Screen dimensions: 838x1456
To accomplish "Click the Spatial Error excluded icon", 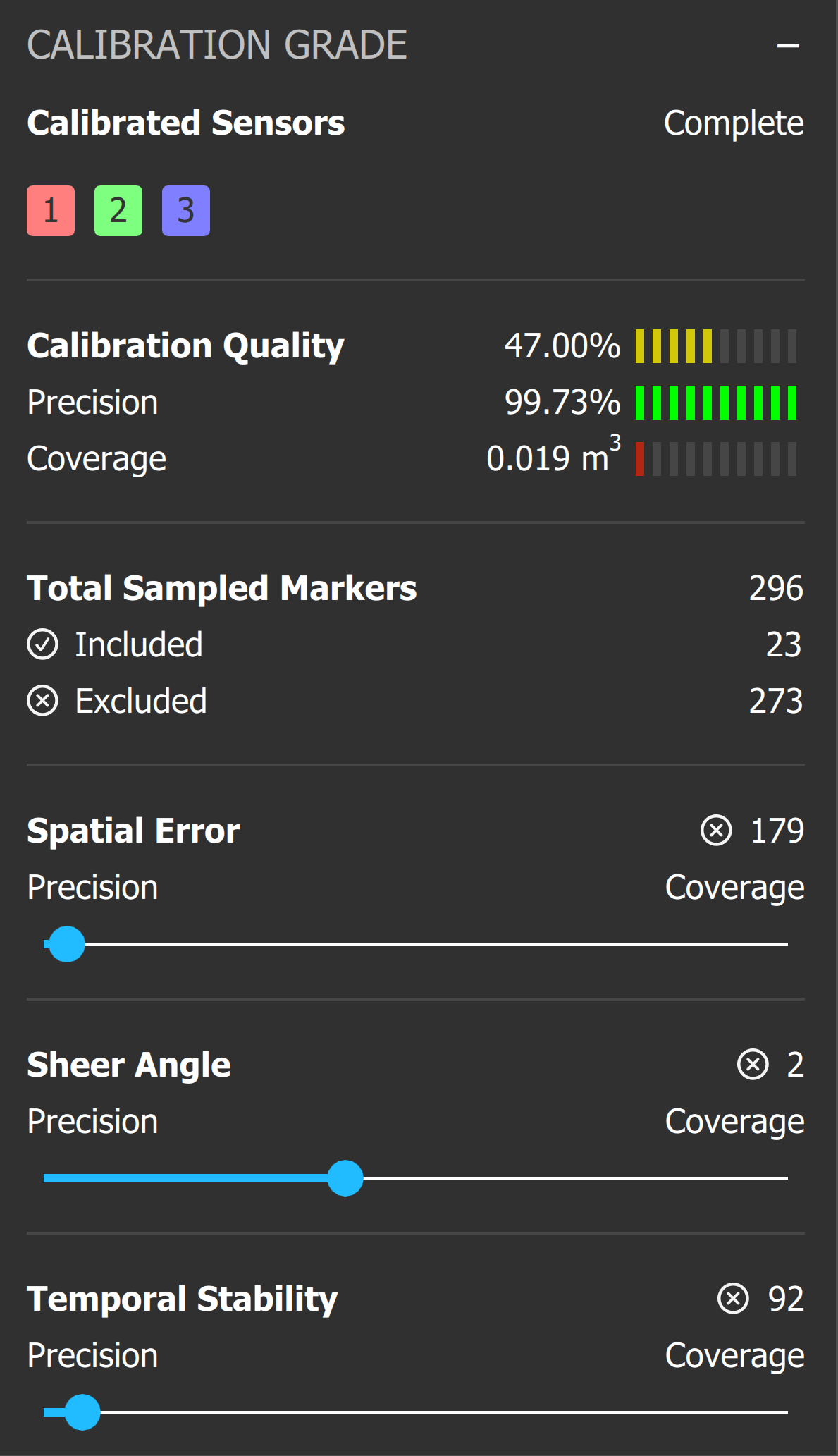I will coord(717,830).
